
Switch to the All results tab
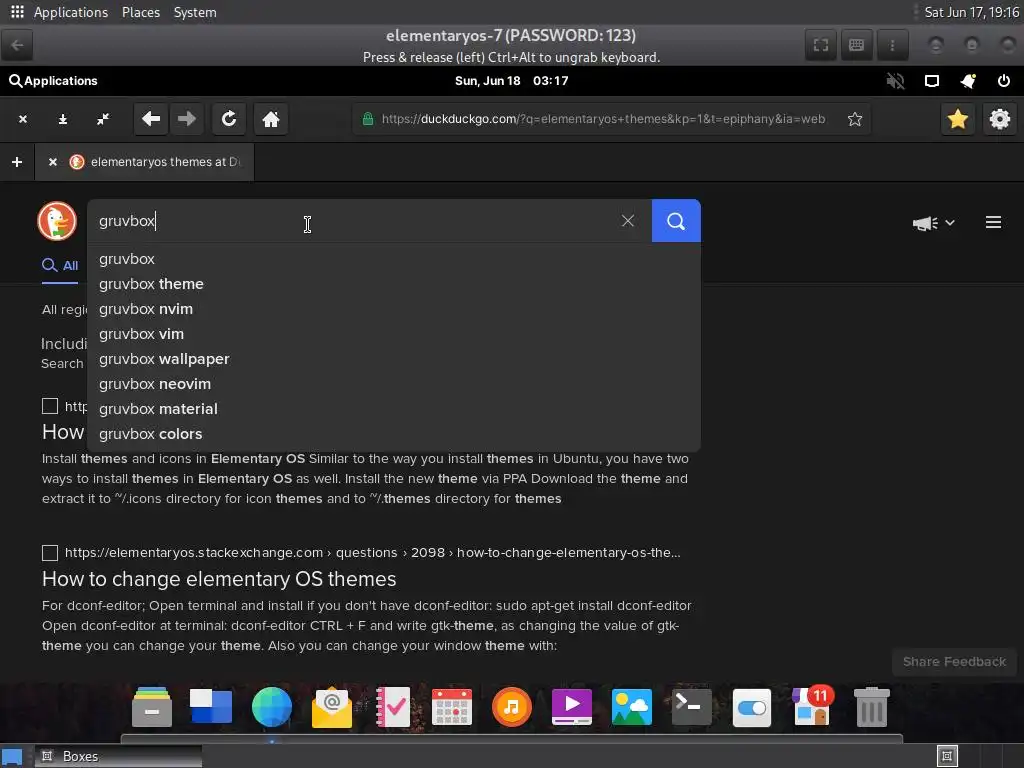point(60,265)
